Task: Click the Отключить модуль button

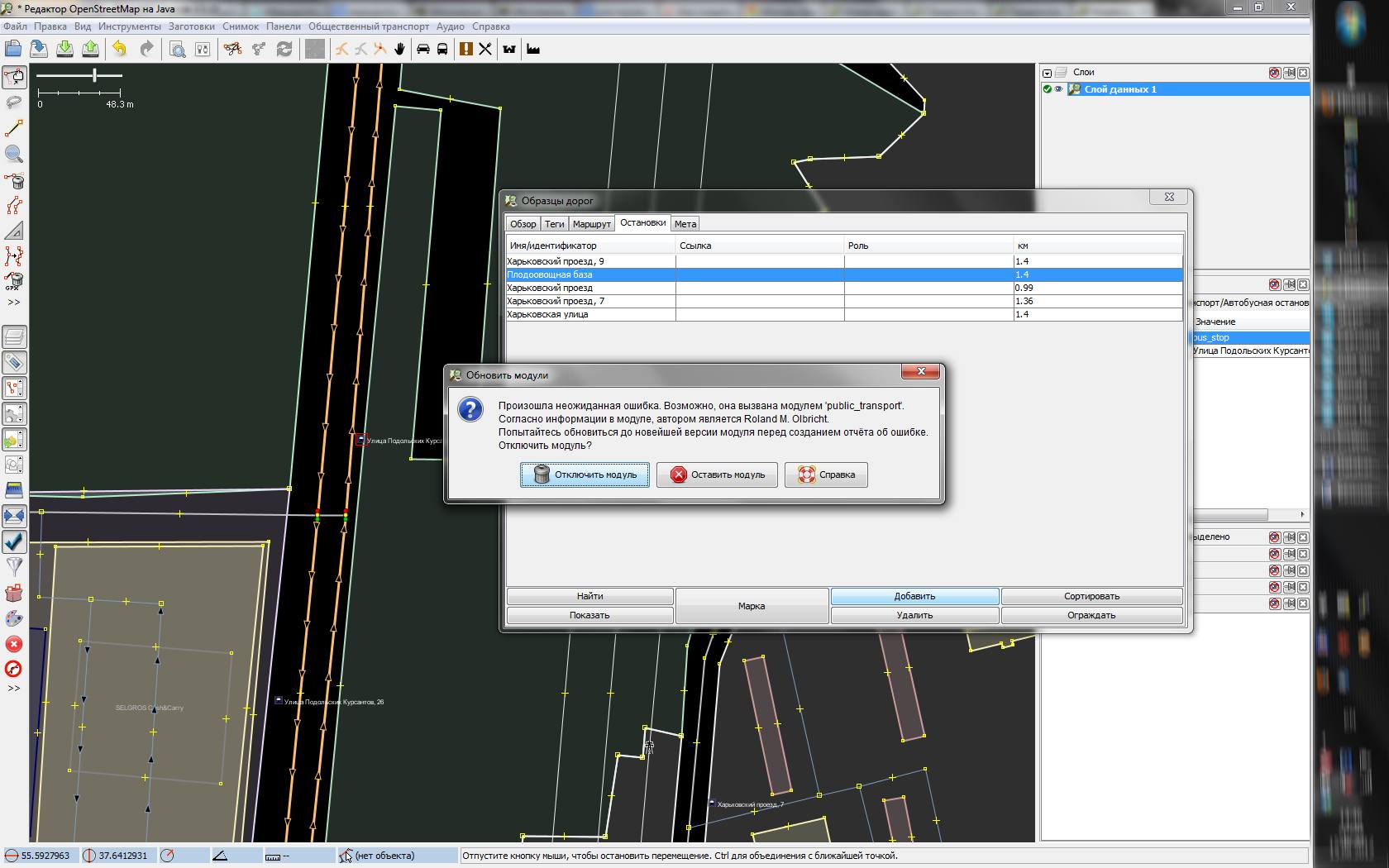Action: 585,475
